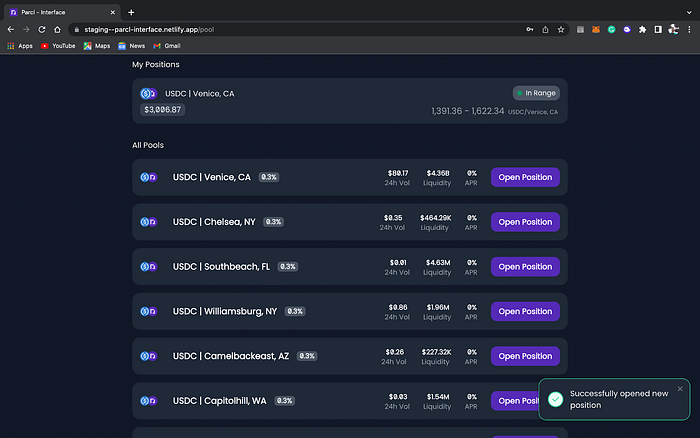This screenshot has height=438, width=700.
Task: Open a new browser tab
Action: pos(131,13)
